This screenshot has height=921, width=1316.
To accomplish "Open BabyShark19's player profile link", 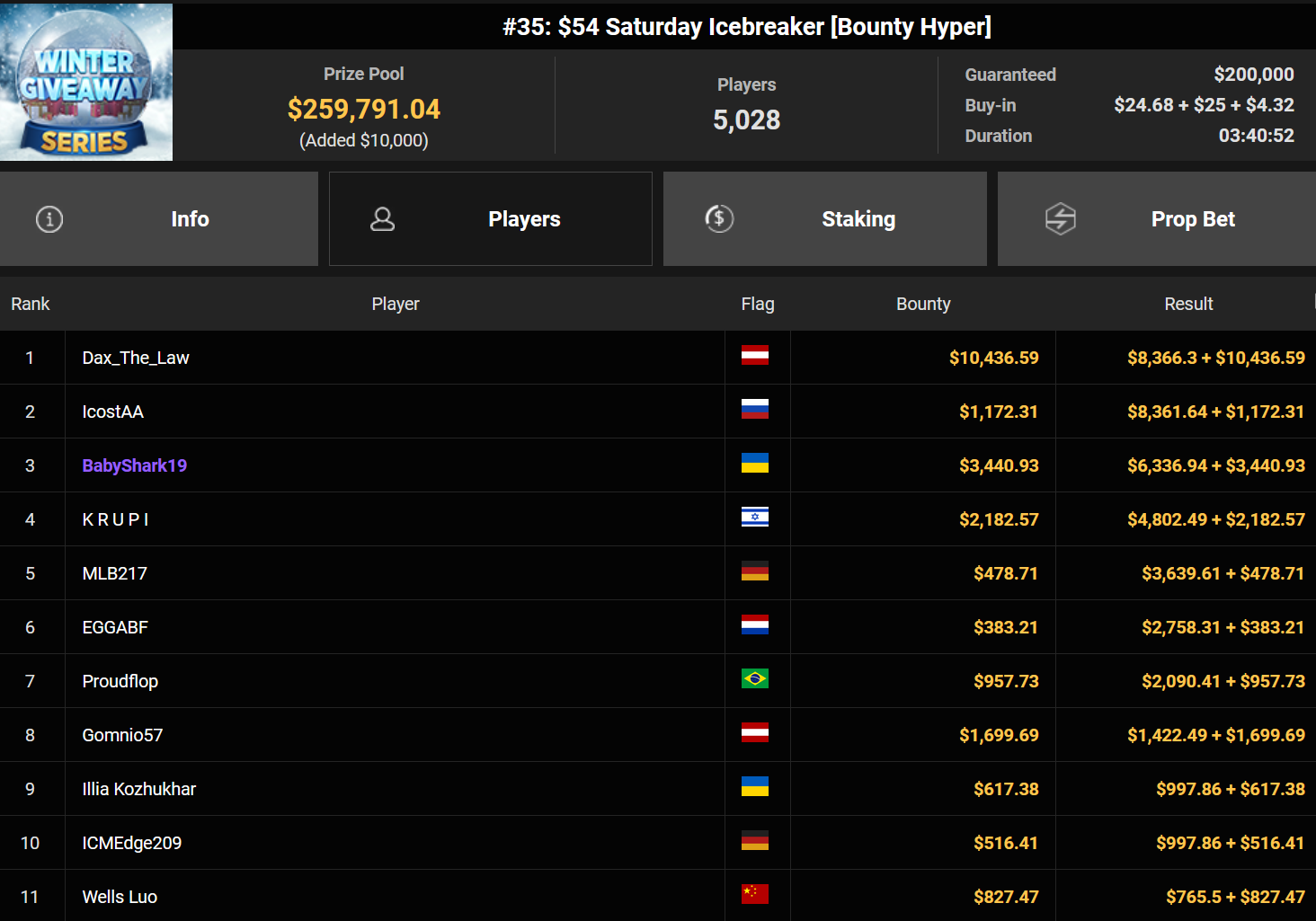I will [135, 465].
